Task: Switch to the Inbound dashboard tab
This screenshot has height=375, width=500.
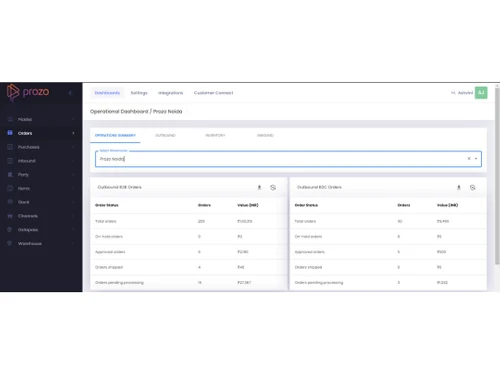Action: point(265,135)
